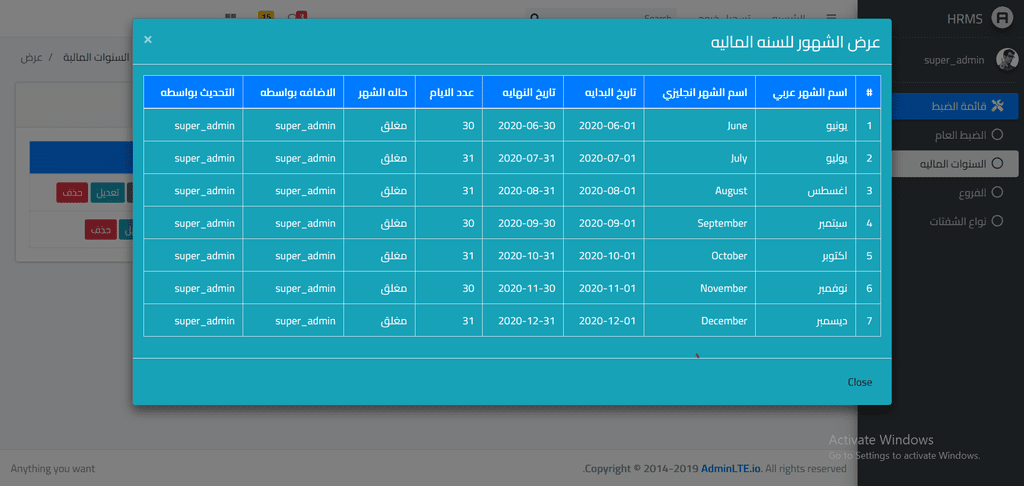Click اسم الشهر انجليزي column header
The height and width of the screenshot is (486, 1024).
pyautogui.click(x=699, y=92)
